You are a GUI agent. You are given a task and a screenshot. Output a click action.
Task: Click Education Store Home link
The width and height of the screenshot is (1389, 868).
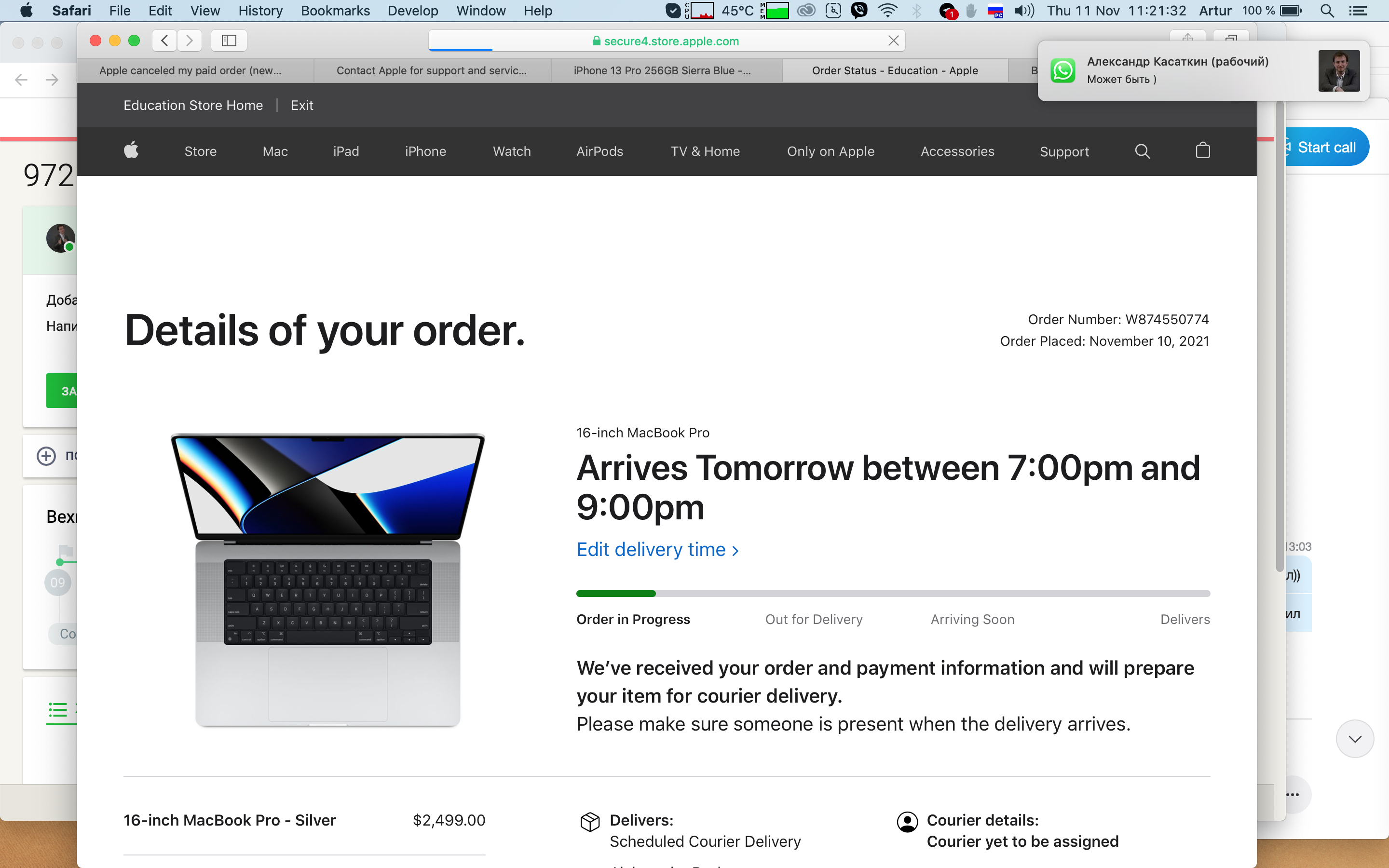(193, 105)
